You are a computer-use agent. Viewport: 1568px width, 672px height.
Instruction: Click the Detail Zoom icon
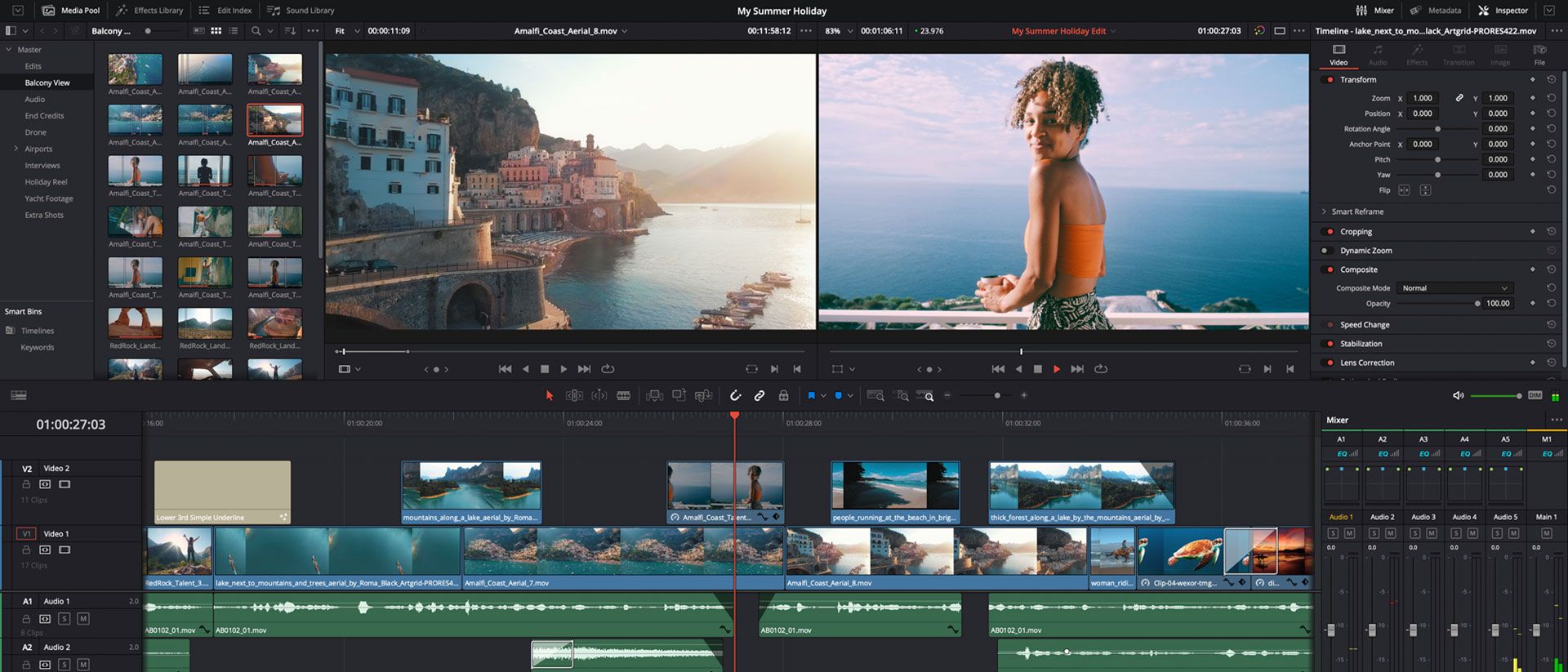902,395
